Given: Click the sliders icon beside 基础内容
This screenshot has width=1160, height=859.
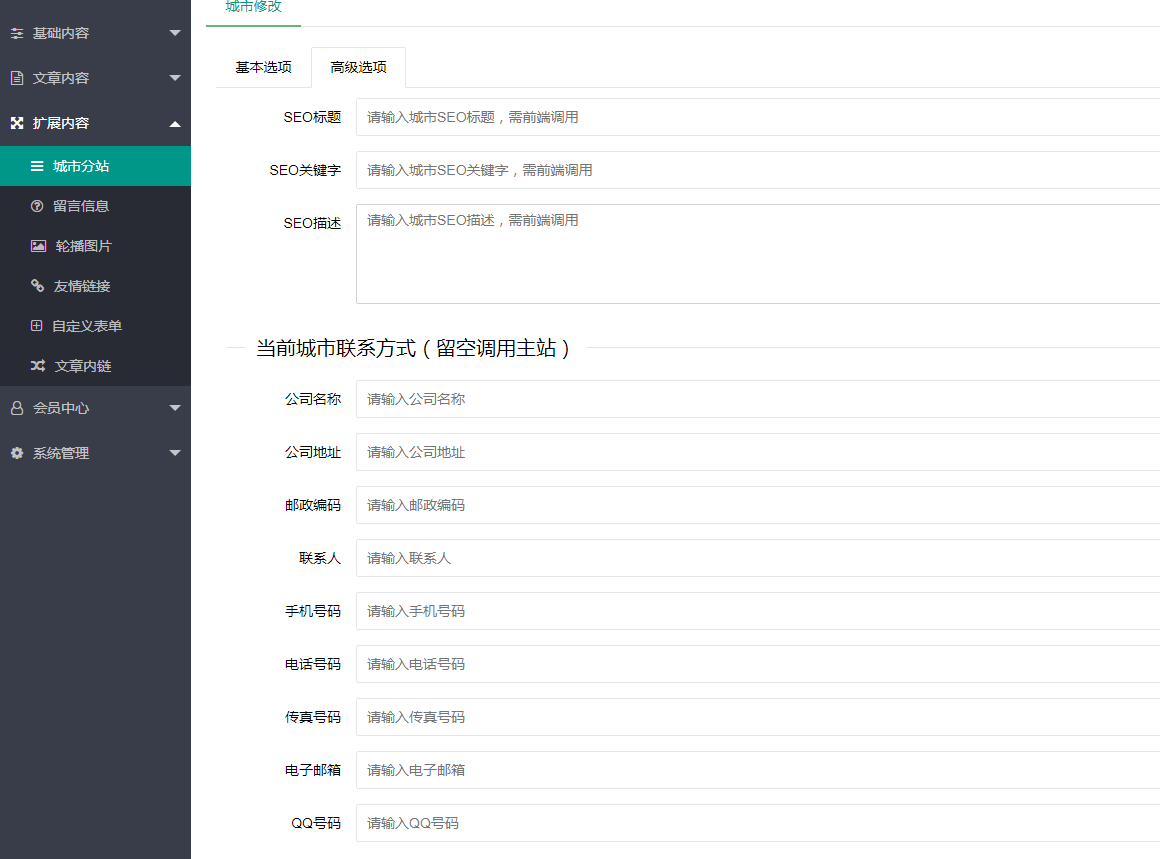Looking at the screenshot, I should (x=16, y=32).
